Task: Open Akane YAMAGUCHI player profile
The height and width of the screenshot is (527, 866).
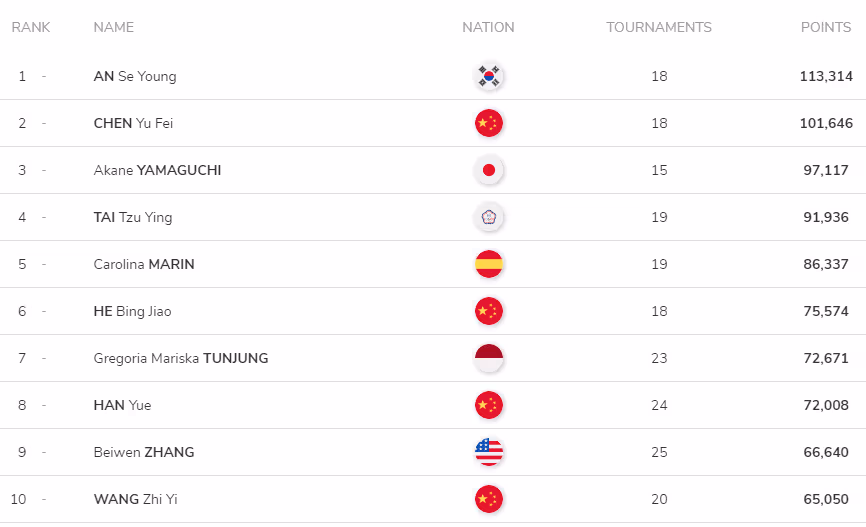Action: tap(157, 170)
